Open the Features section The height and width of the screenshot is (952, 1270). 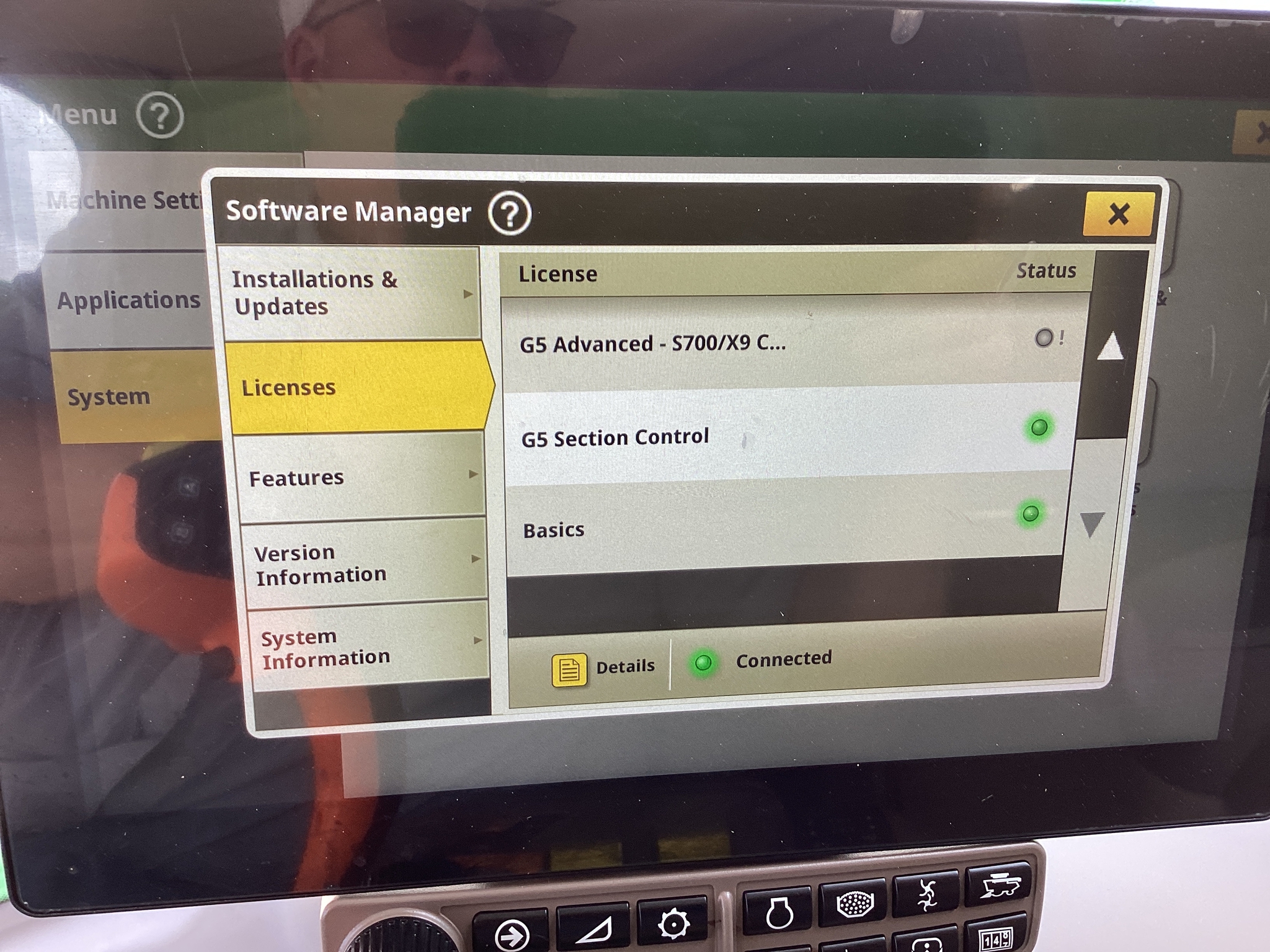point(361,477)
